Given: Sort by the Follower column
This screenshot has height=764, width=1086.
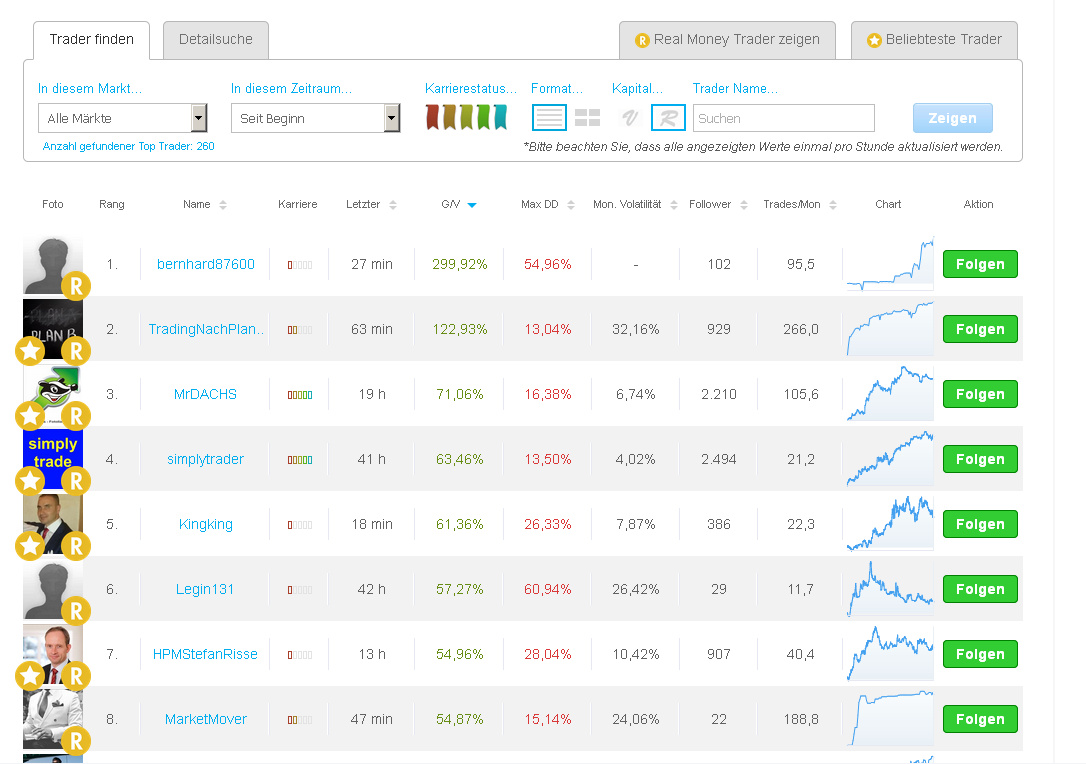Looking at the screenshot, I should pos(717,205).
